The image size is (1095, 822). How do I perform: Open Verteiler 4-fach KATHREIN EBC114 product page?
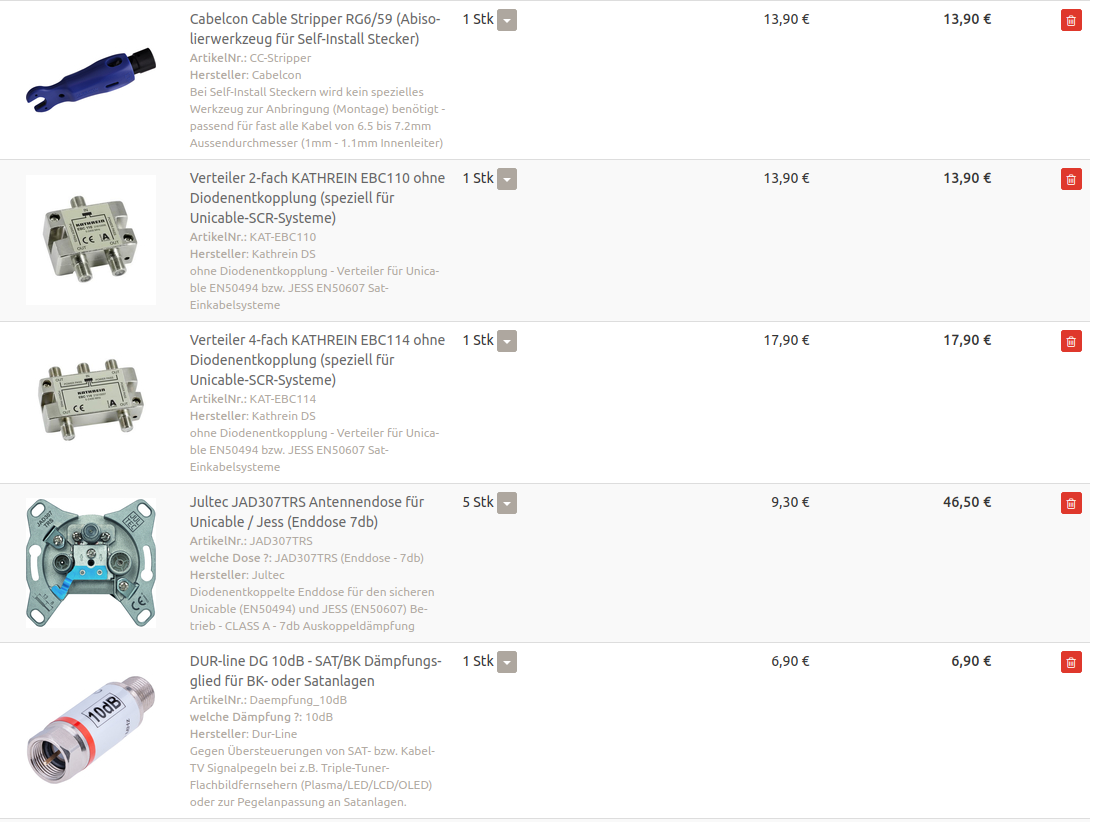point(317,360)
